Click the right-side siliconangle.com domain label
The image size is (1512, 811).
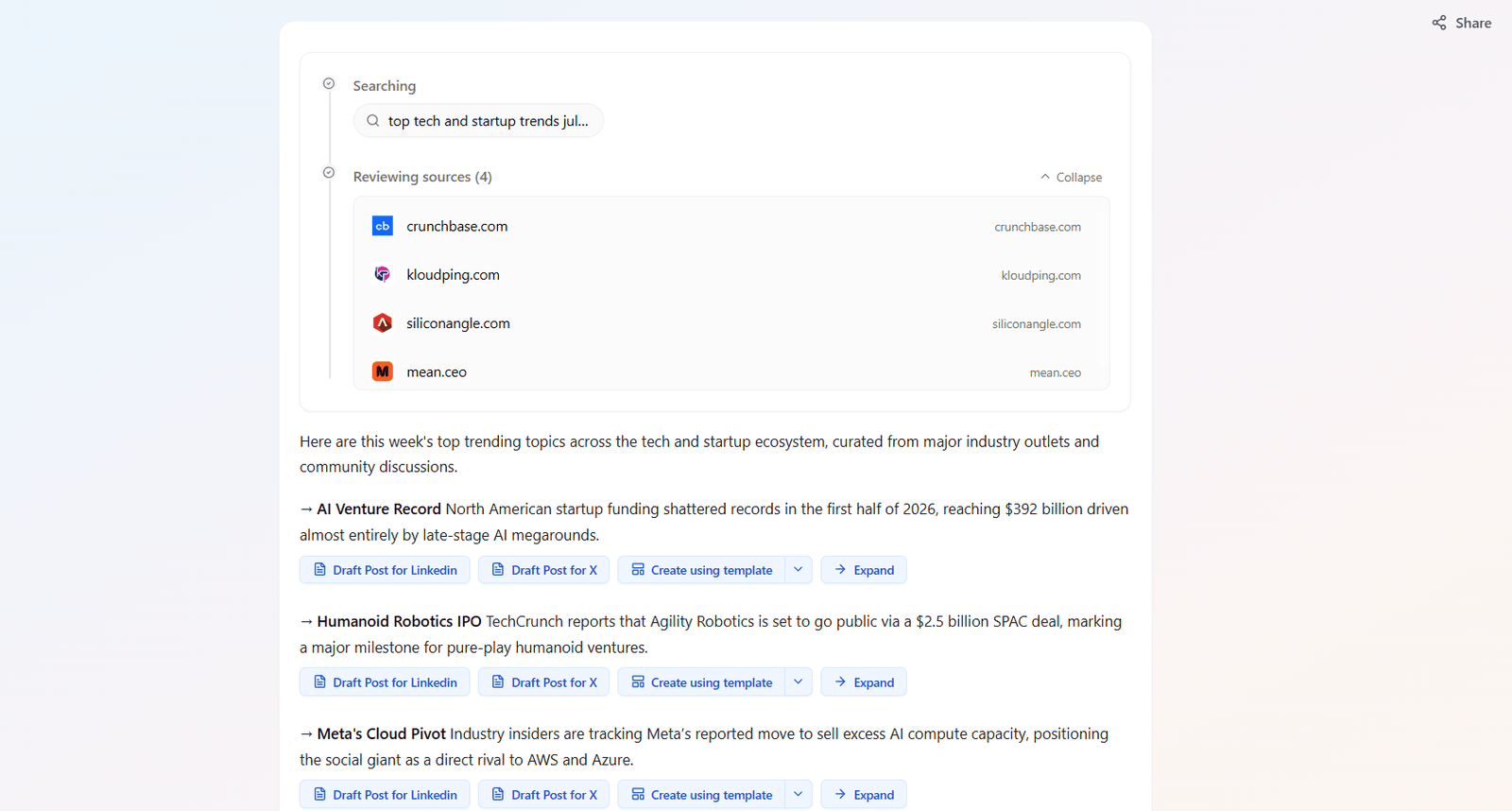pyautogui.click(x=1037, y=324)
